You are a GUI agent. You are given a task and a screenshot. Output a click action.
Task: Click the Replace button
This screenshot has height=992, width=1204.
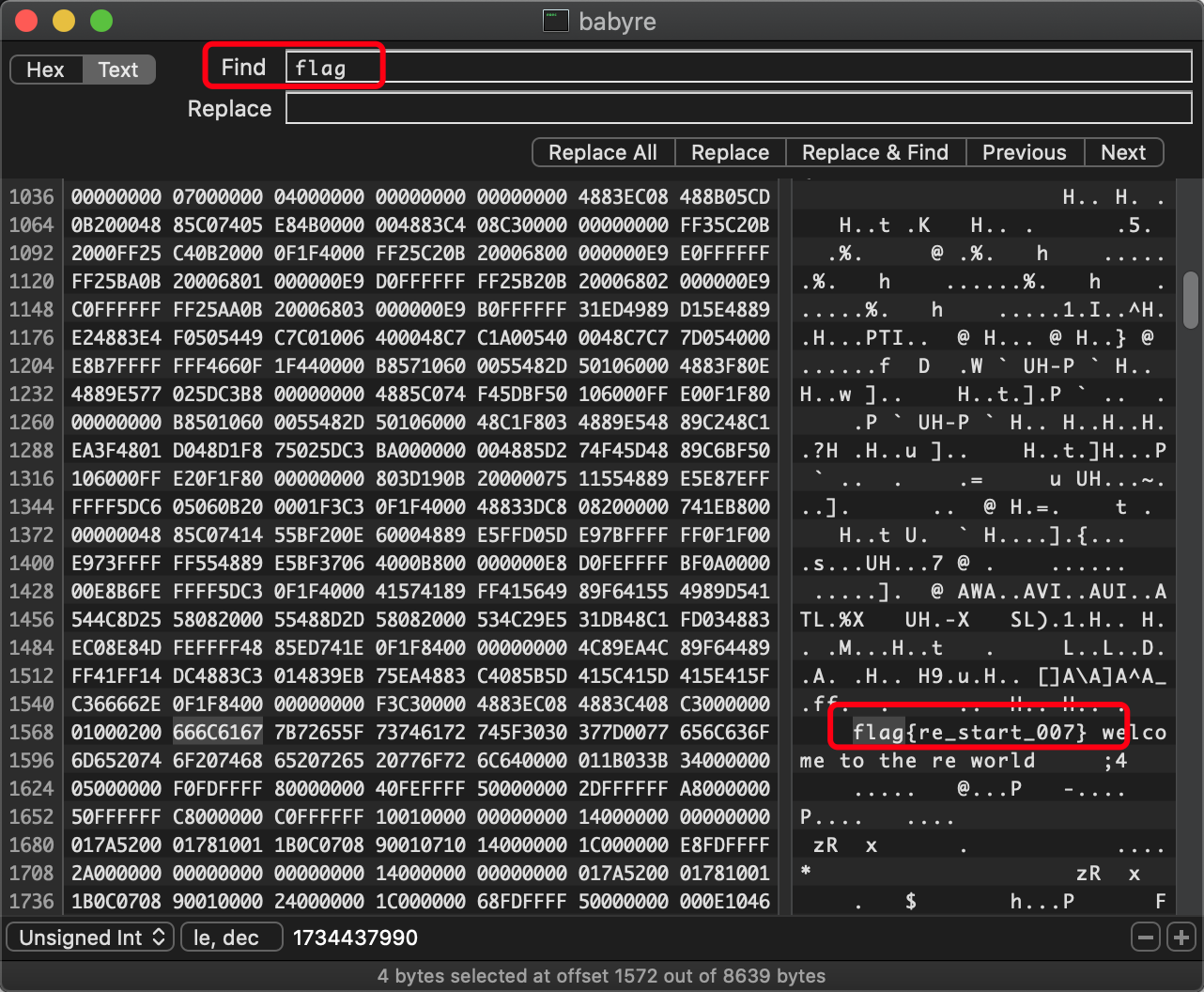730,152
